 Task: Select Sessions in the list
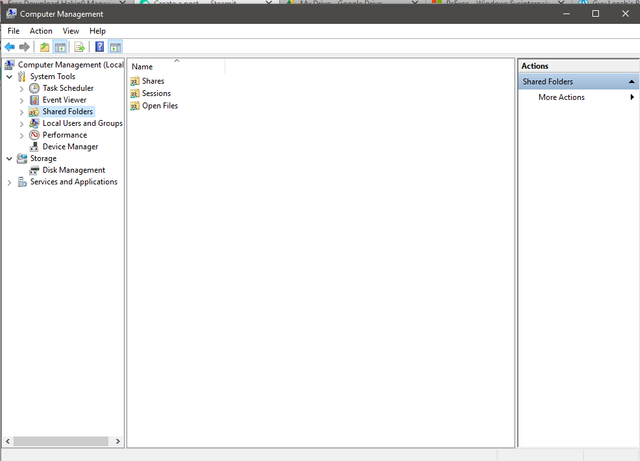(156, 94)
